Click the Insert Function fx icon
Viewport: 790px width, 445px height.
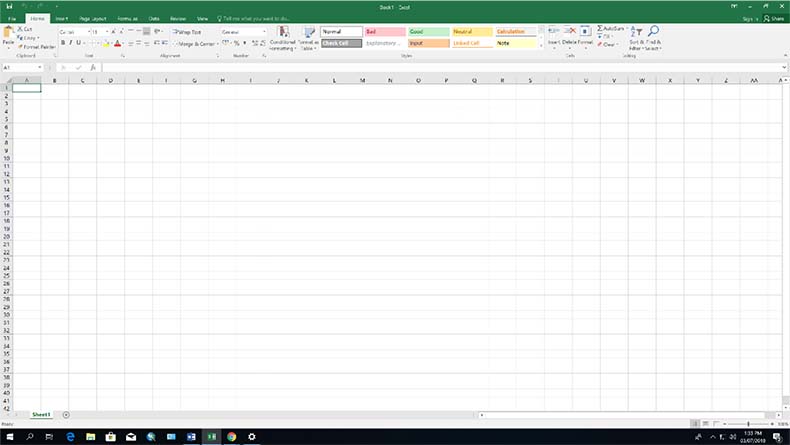[93, 68]
